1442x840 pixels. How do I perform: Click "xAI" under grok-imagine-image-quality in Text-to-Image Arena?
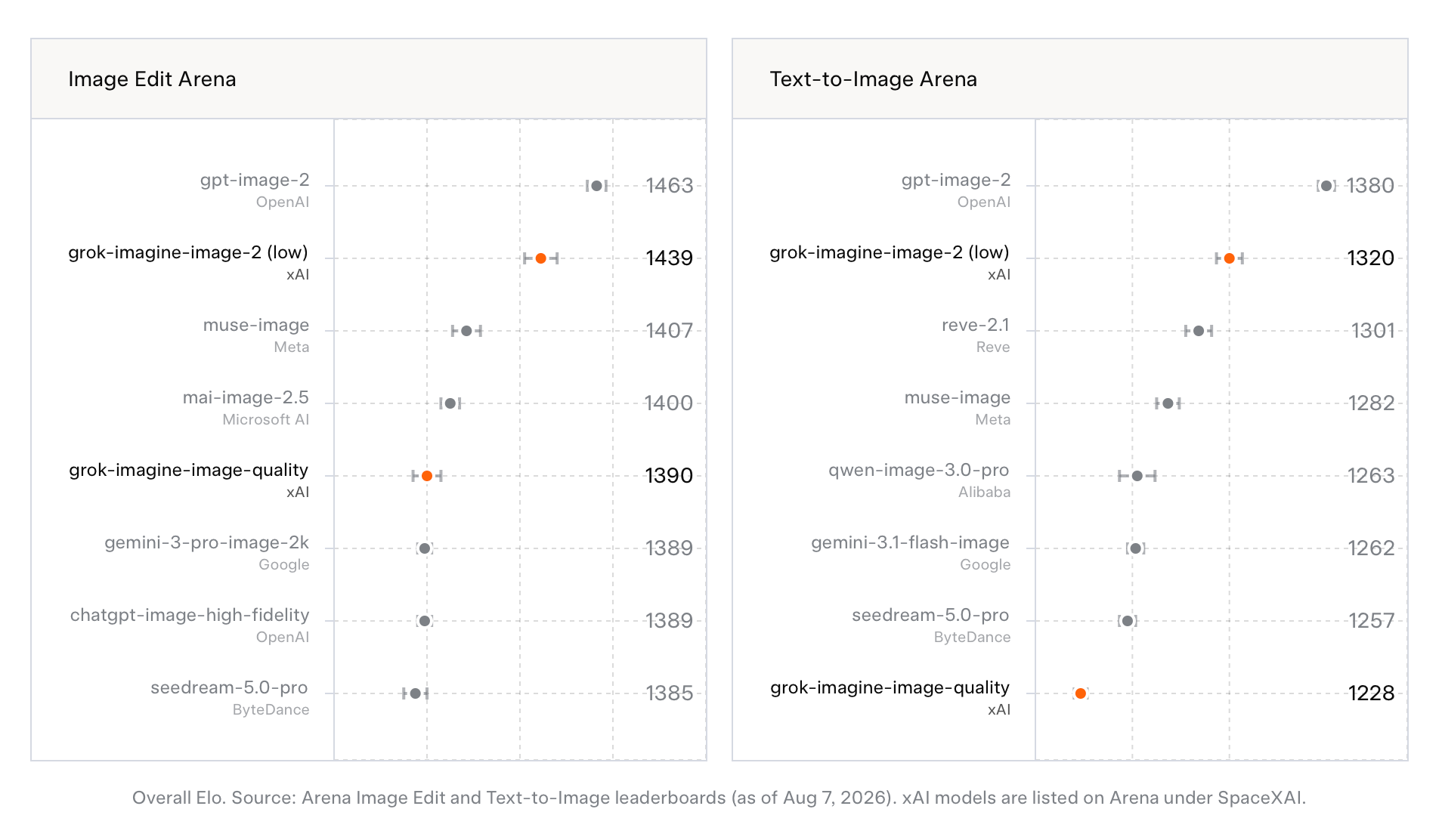coord(999,709)
